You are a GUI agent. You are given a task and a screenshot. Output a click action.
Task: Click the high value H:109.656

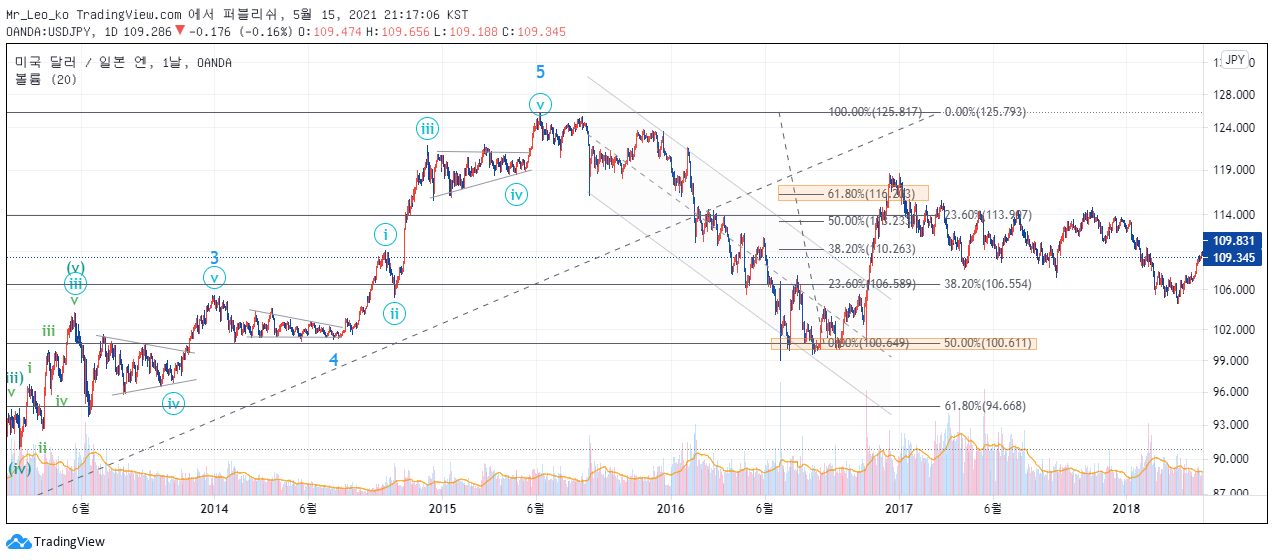coord(400,32)
